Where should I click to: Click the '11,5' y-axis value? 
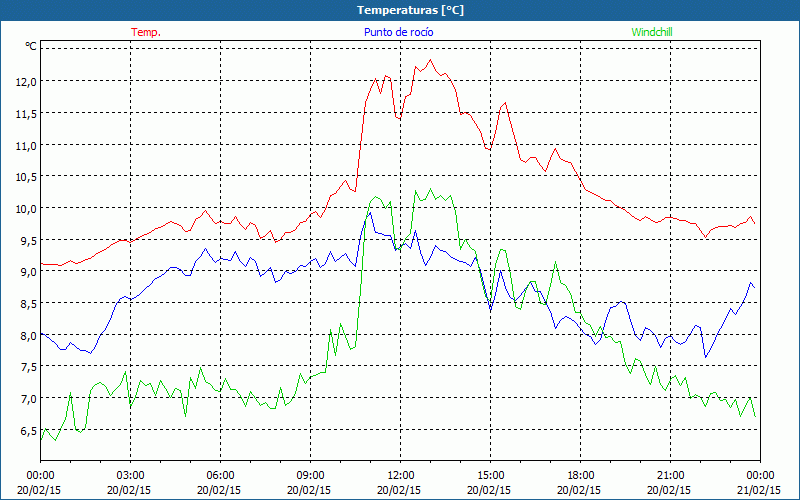coord(26,114)
